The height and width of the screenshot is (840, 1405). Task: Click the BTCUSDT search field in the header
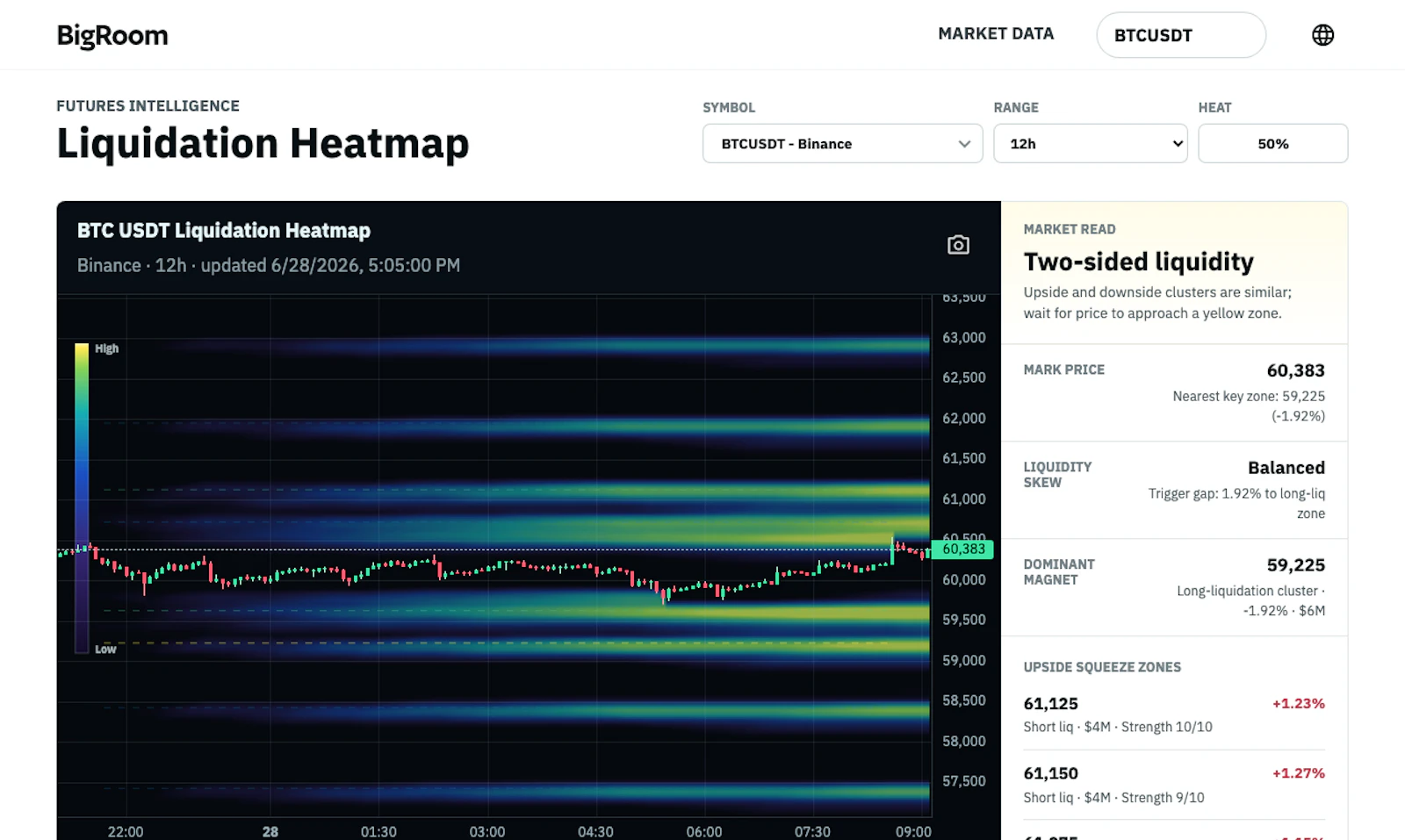(1181, 35)
